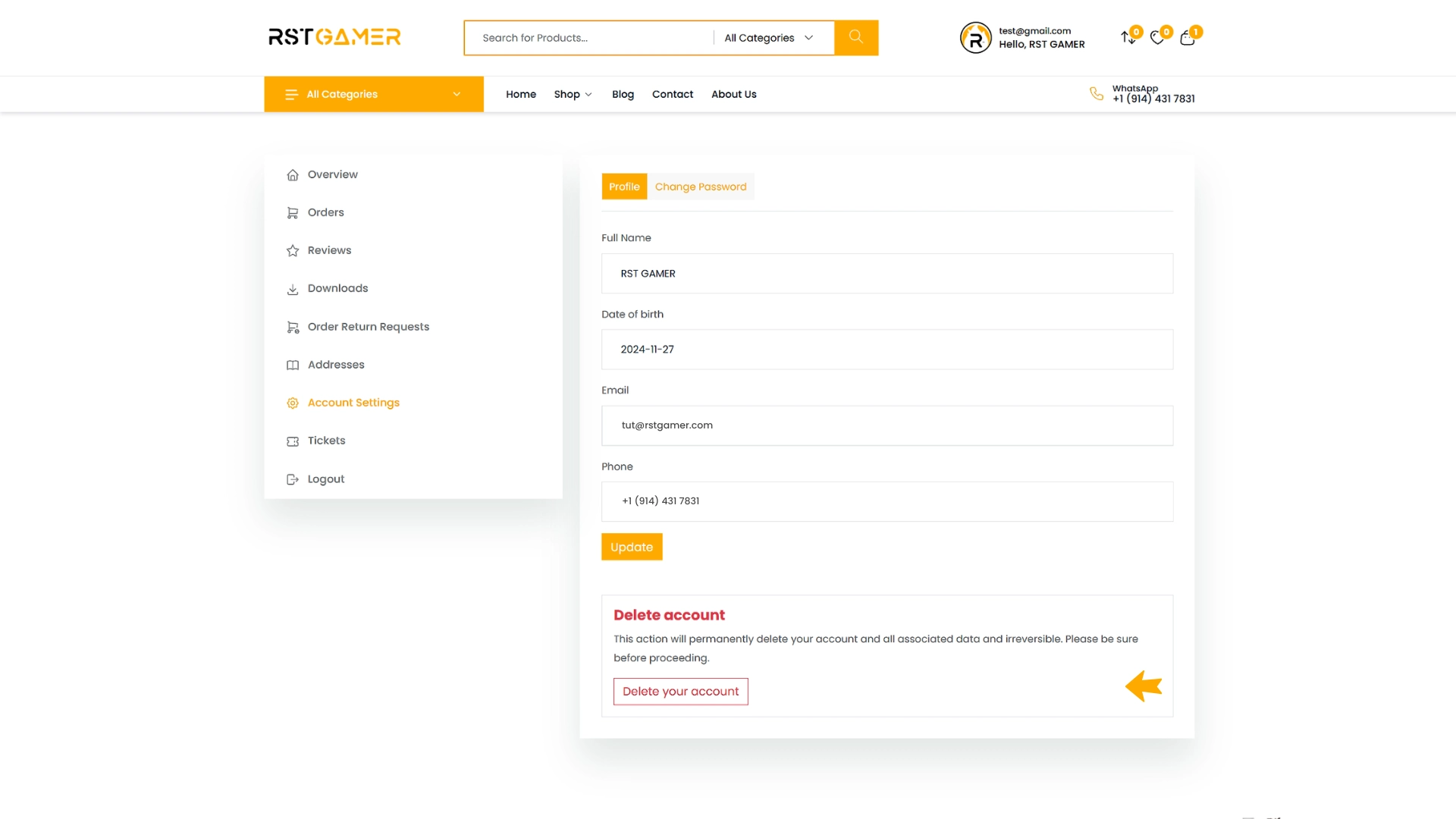Click the RST Gamer logo
Image resolution: width=1456 pixels, height=819 pixels.
[334, 37]
